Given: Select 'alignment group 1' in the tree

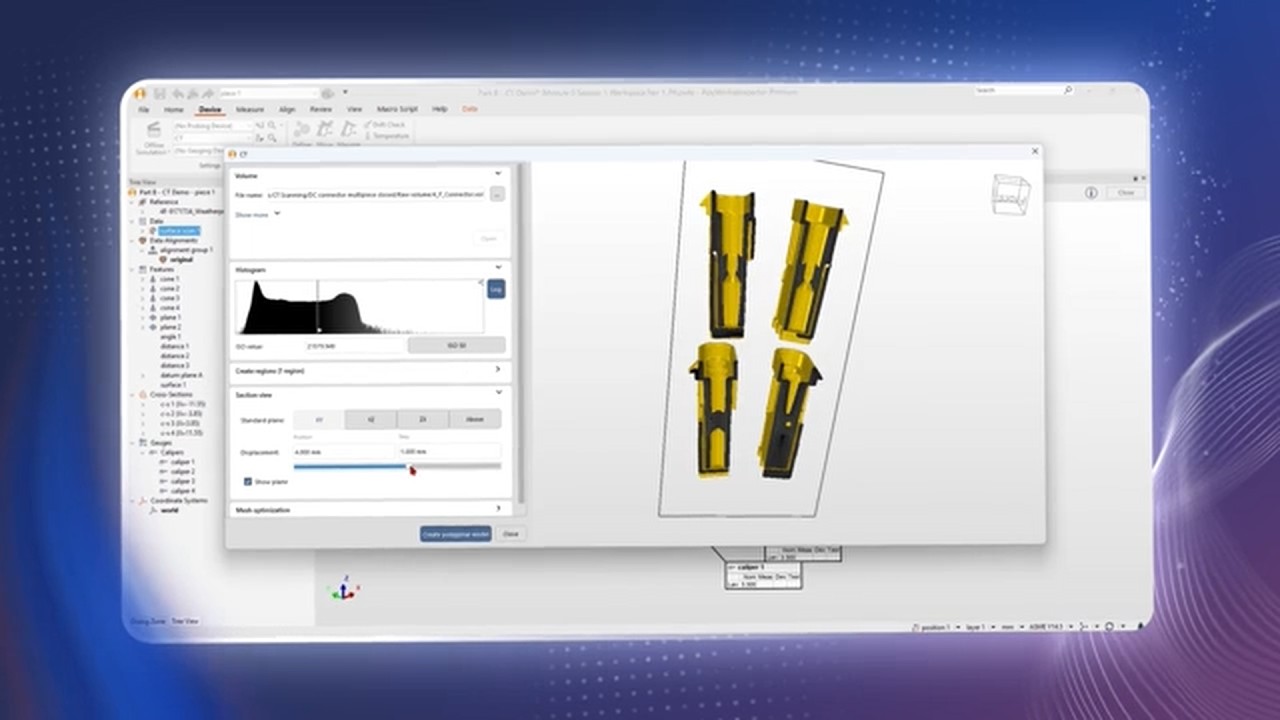Looking at the screenshot, I should 187,250.
